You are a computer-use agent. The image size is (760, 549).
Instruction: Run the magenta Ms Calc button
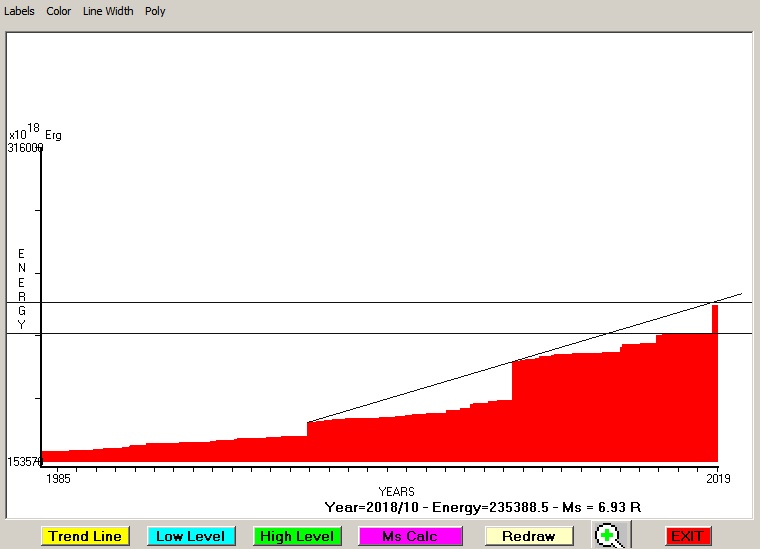(409, 536)
